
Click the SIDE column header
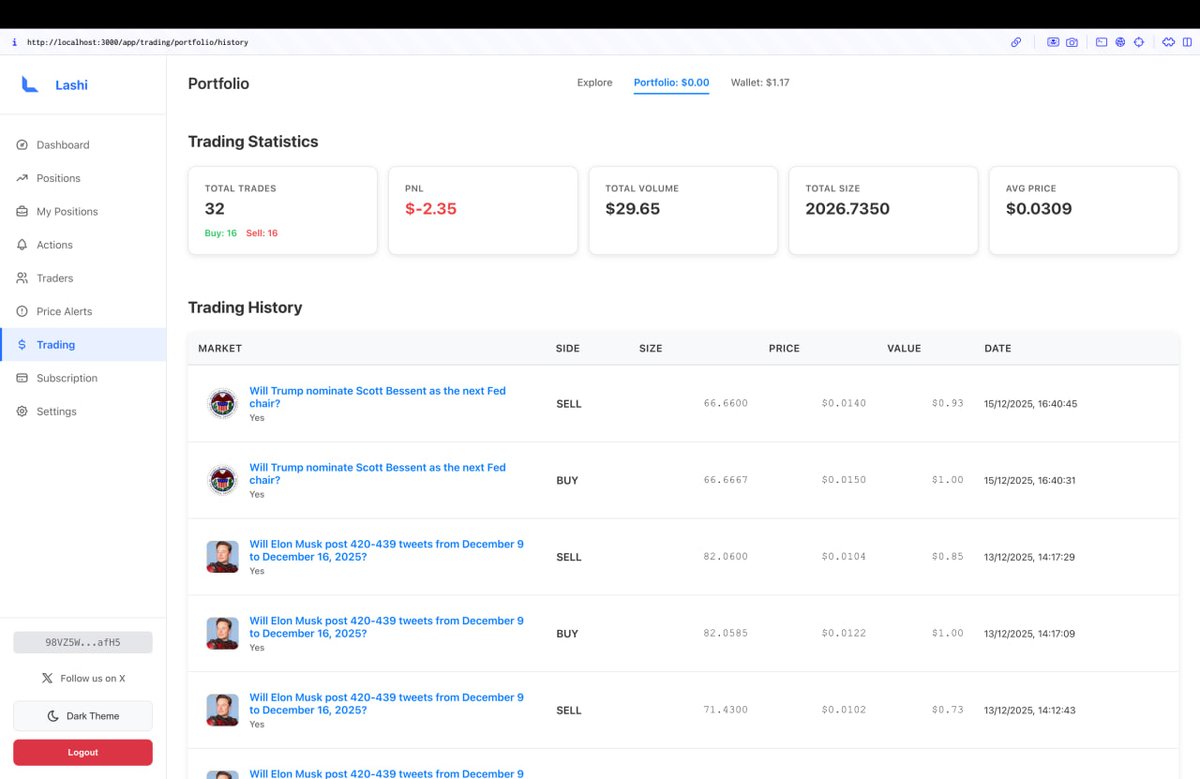coord(568,348)
